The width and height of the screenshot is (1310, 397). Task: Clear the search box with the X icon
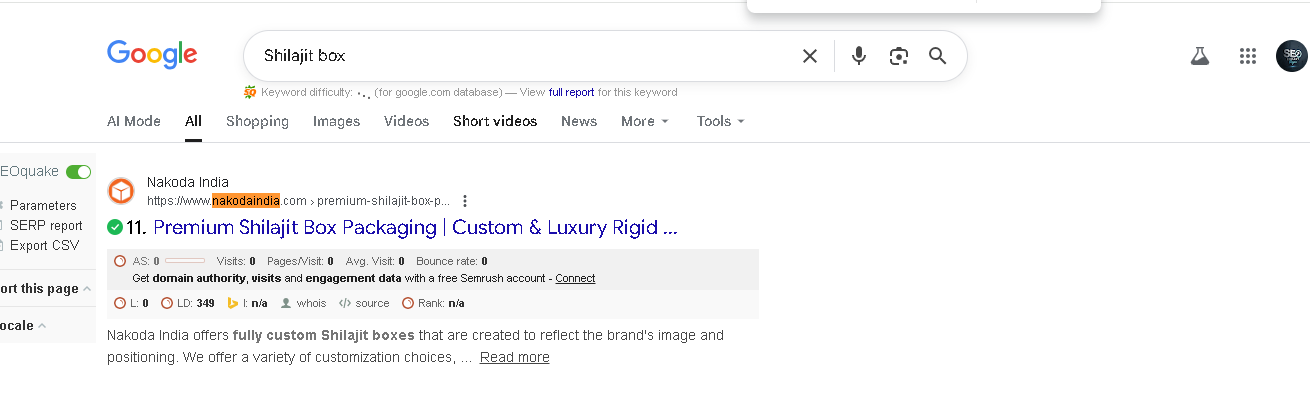[x=810, y=56]
